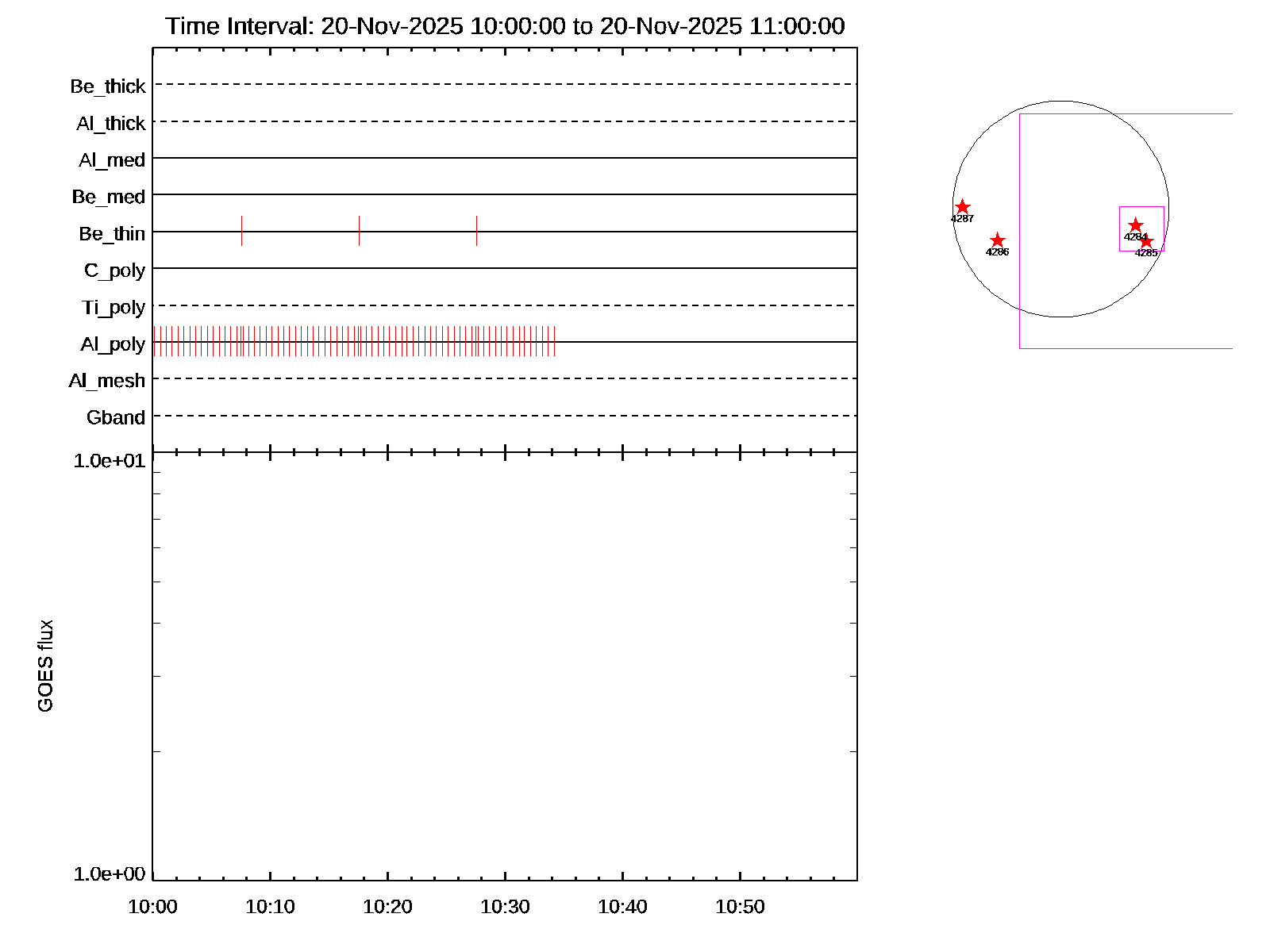This screenshot has width=1270, height=952.
Task: Click the red star for region 4287
Action: (x=962, y=207)
